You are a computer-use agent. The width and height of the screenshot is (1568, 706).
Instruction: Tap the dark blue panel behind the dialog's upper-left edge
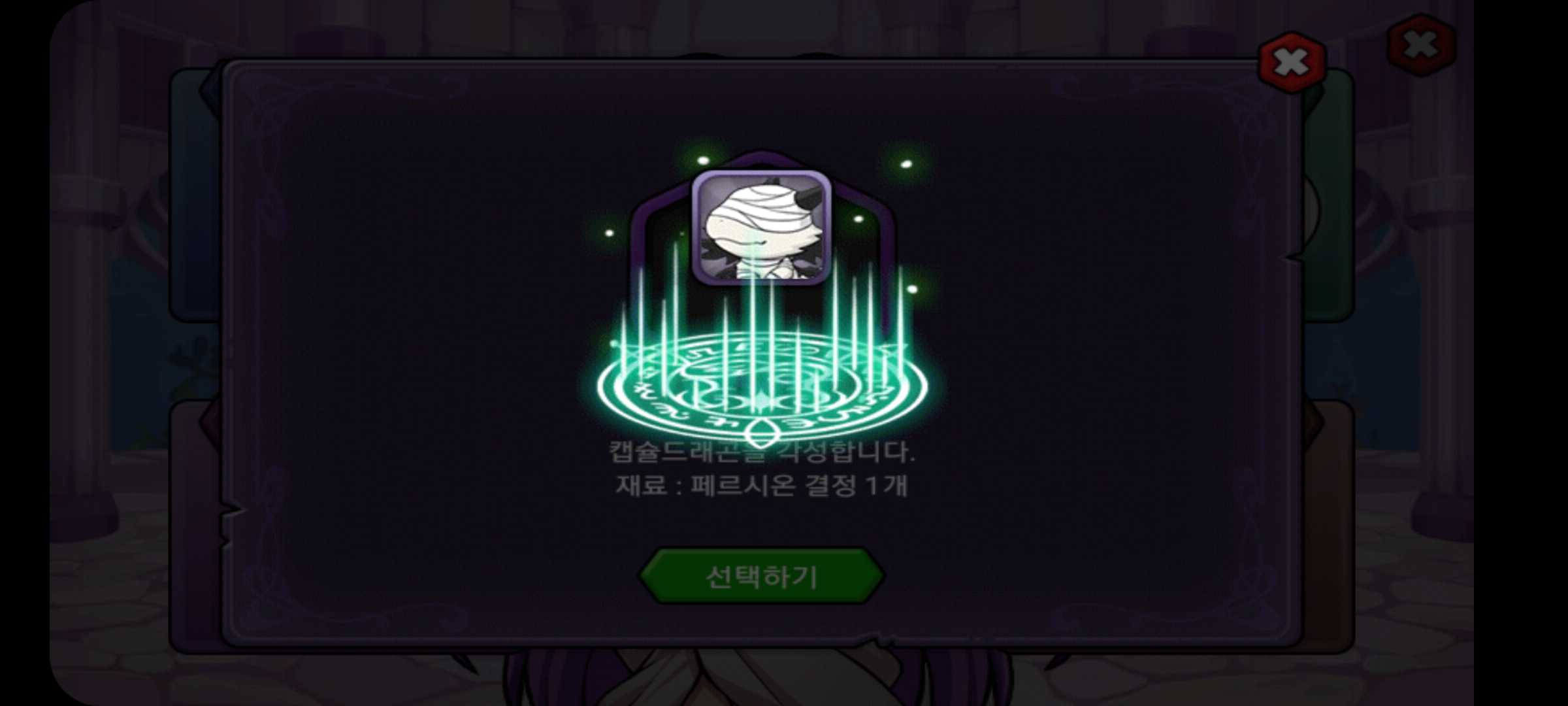(x=196, y=196)
